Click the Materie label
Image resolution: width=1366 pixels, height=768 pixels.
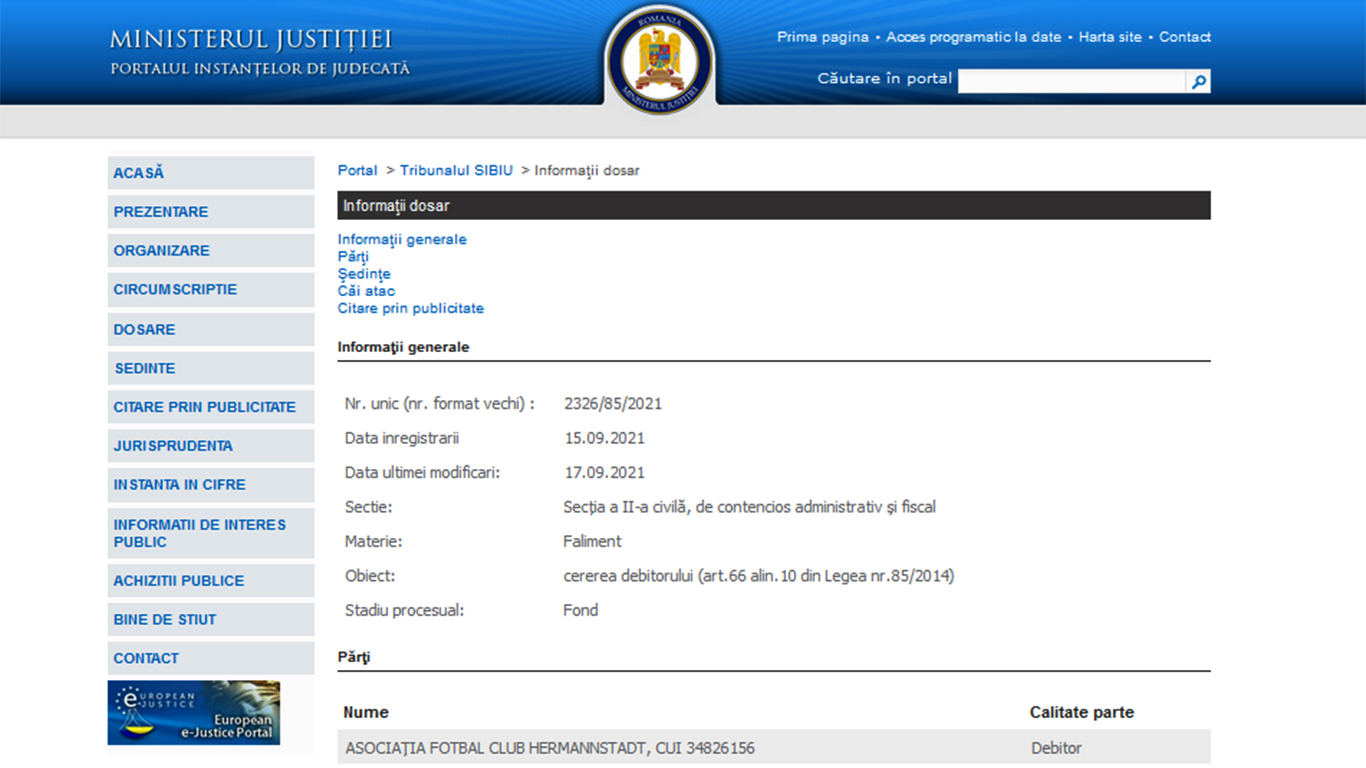pos(374,541)
